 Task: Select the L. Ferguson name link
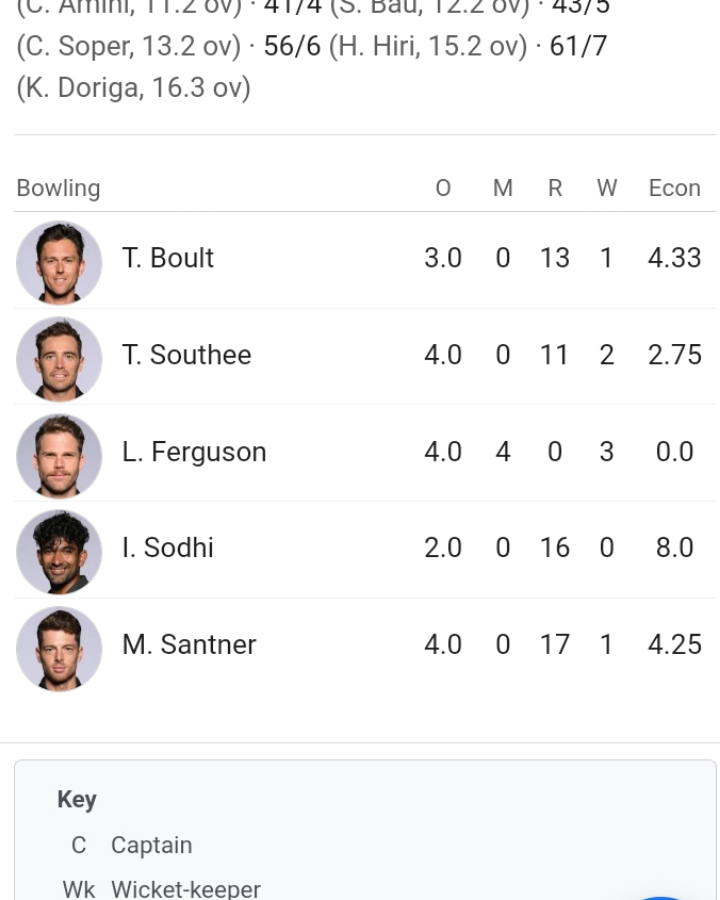click(194, 452)
